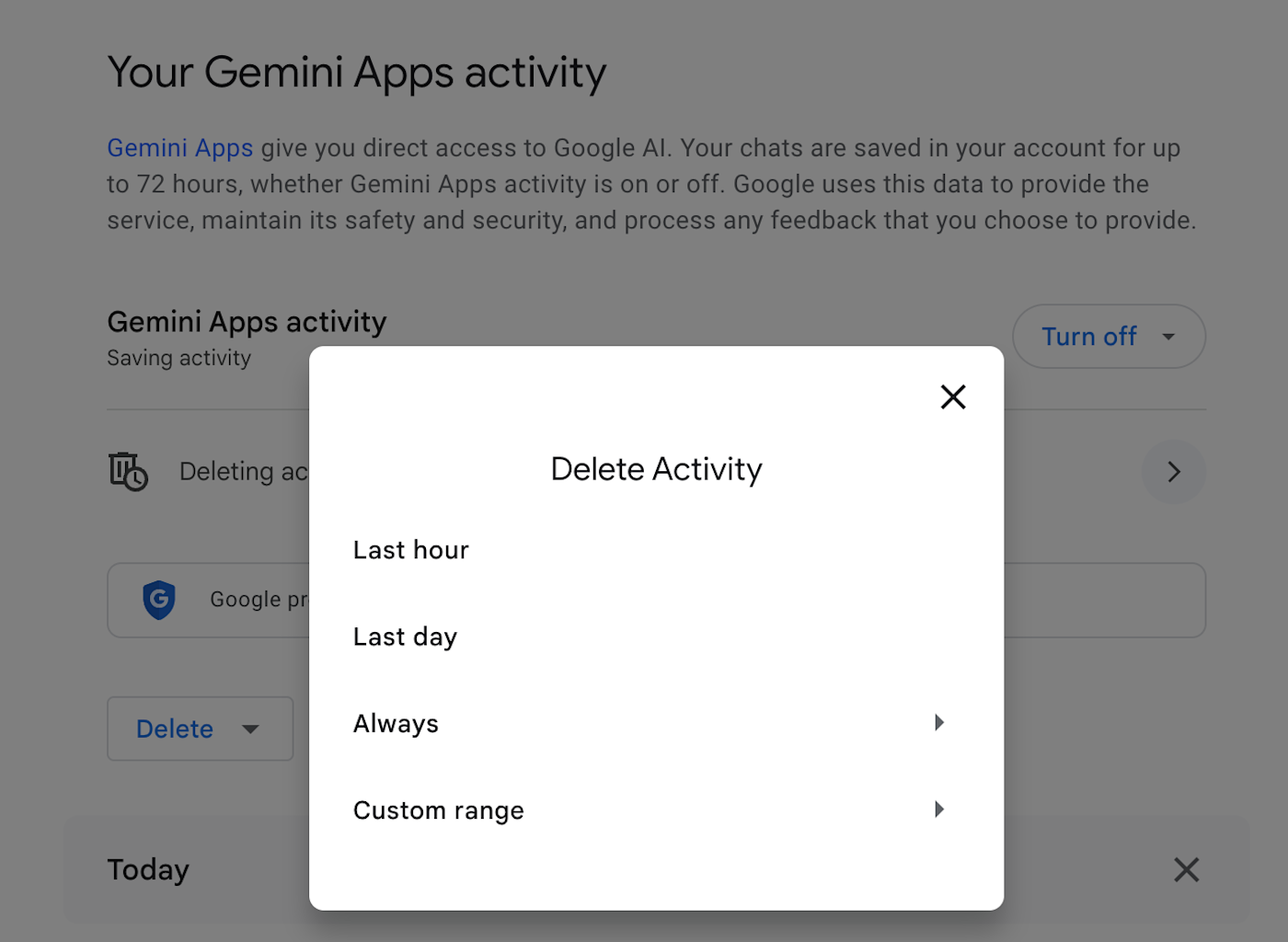Open the Deleting activity chevron arrow
1288x942 pixels.
1173,472
